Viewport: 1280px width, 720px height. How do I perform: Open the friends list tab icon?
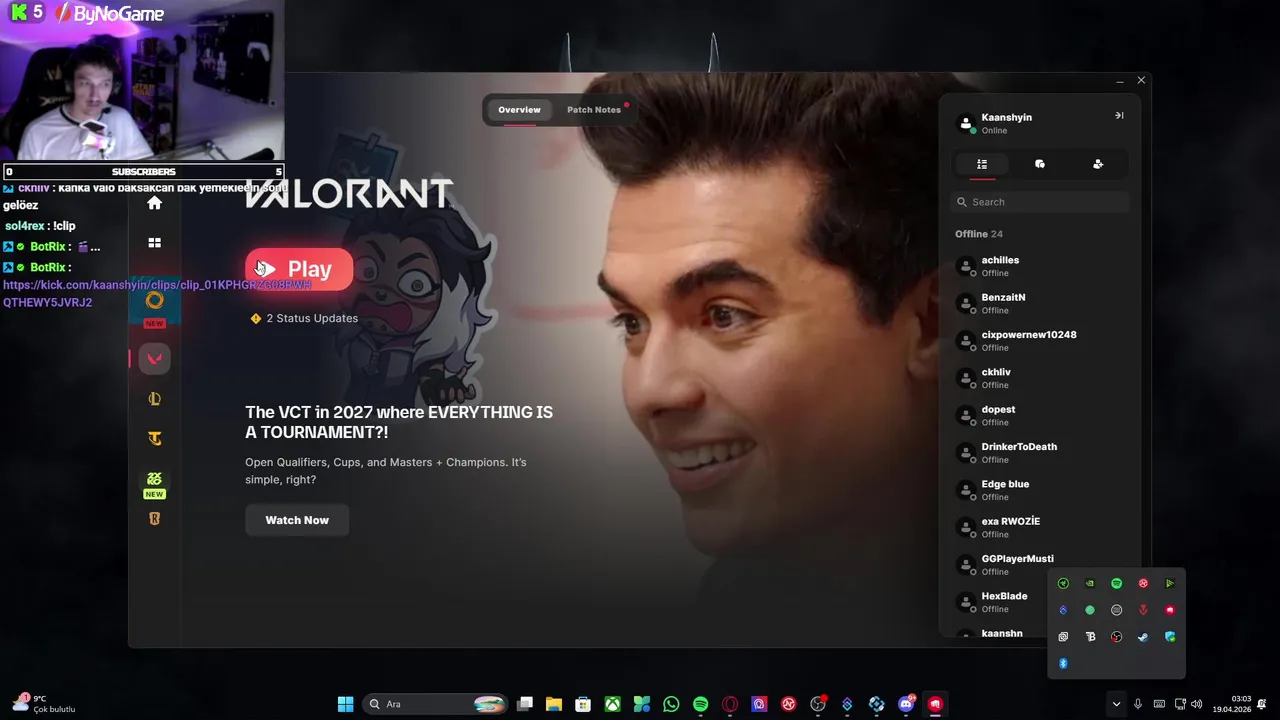point(982,164)
